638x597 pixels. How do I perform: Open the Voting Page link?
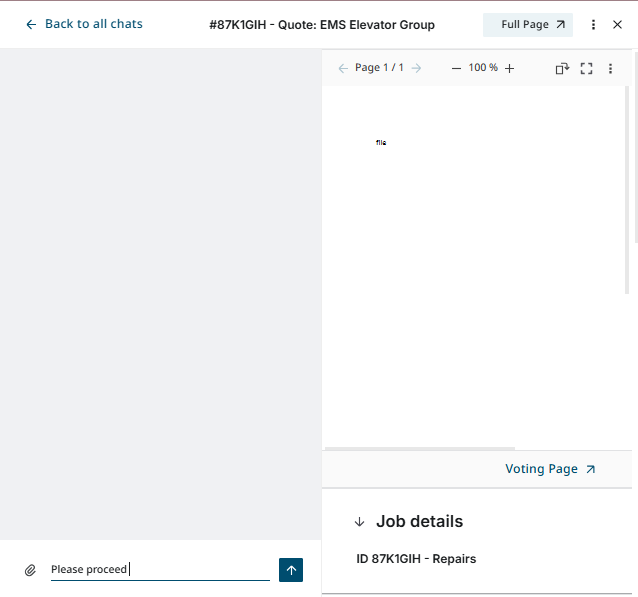pyautogui.click(x=550, y=469)
